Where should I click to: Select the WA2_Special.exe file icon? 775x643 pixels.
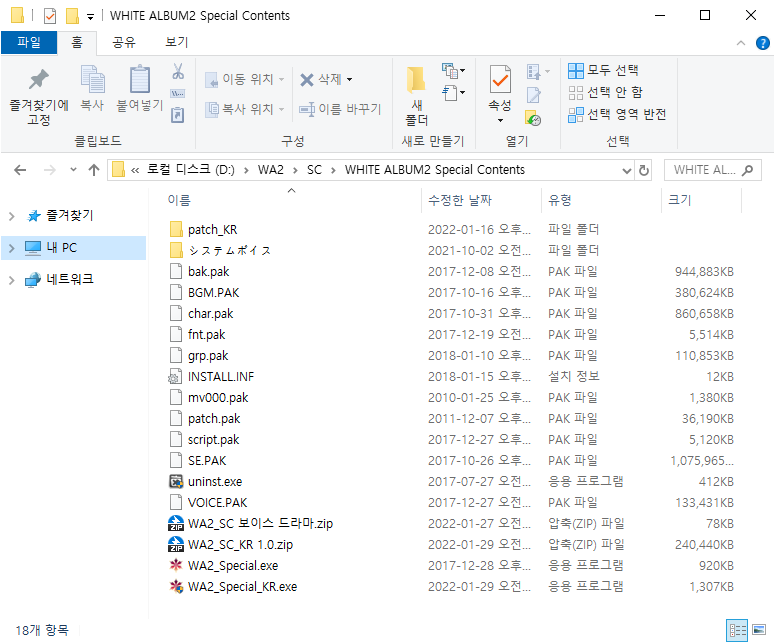(176, 565)
